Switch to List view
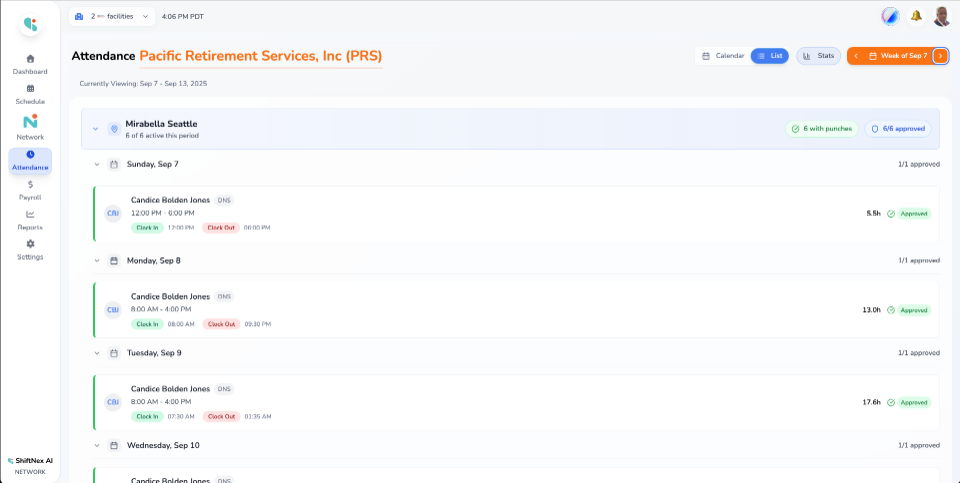This screenshot has width=960, height=483. 770,56
